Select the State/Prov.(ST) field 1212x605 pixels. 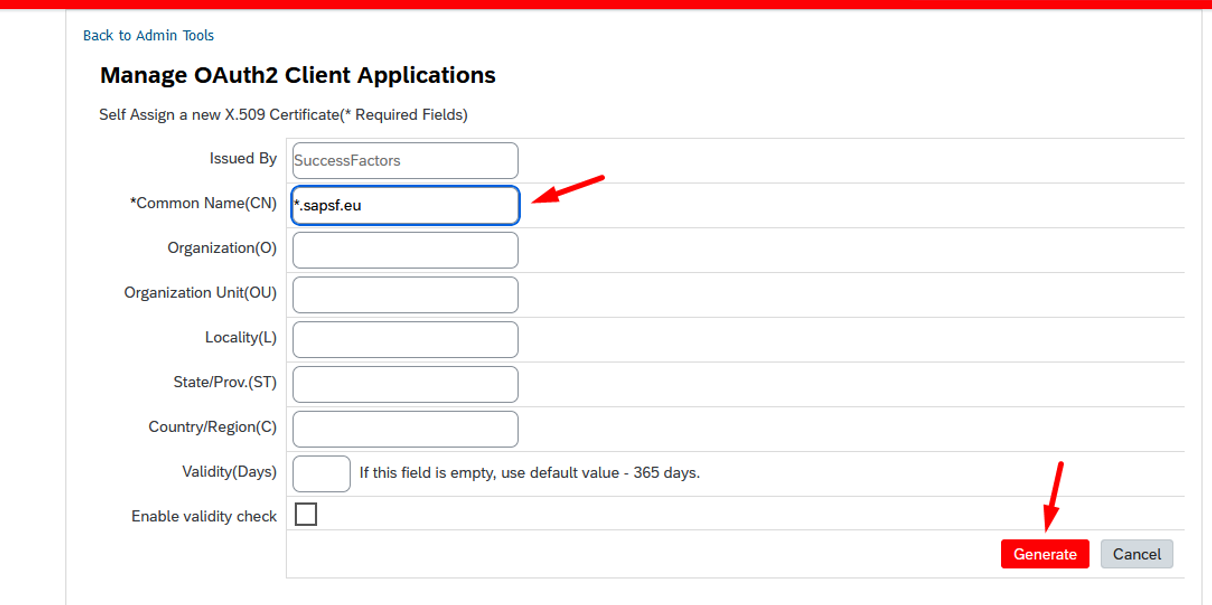[x=405, y=383]
